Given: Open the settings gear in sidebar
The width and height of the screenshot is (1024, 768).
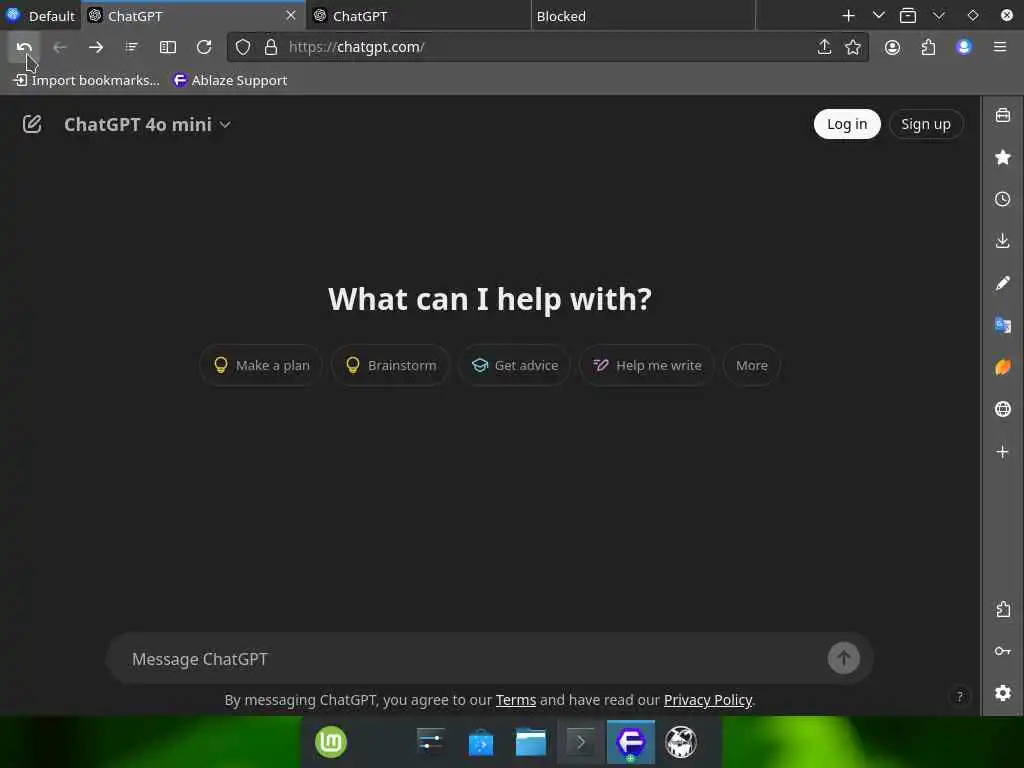Looking at the screenshot, I should pyautogui.click(x=1002, y=693).
